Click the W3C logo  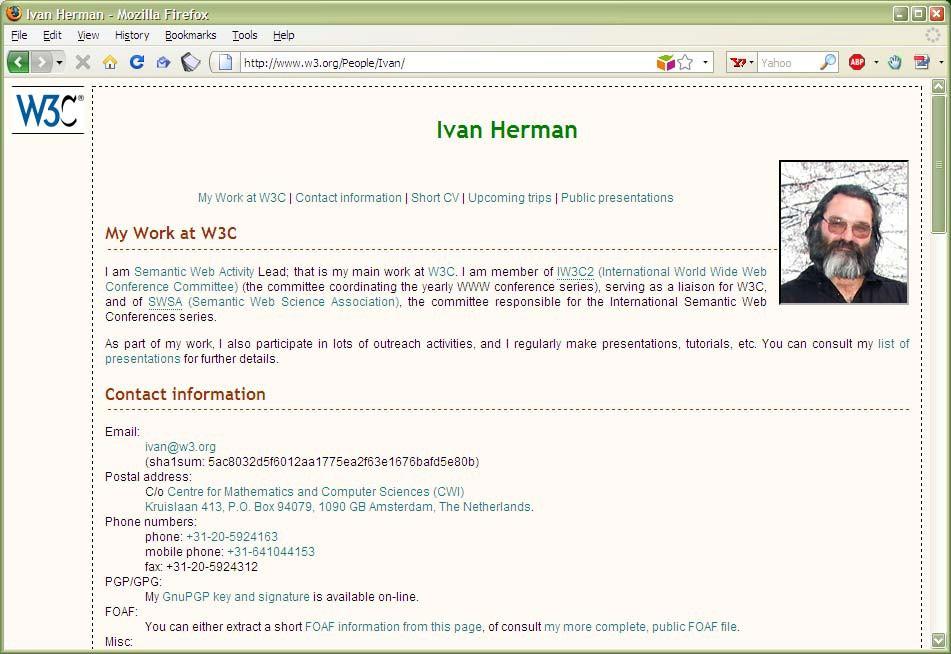(x=48, y=110)
